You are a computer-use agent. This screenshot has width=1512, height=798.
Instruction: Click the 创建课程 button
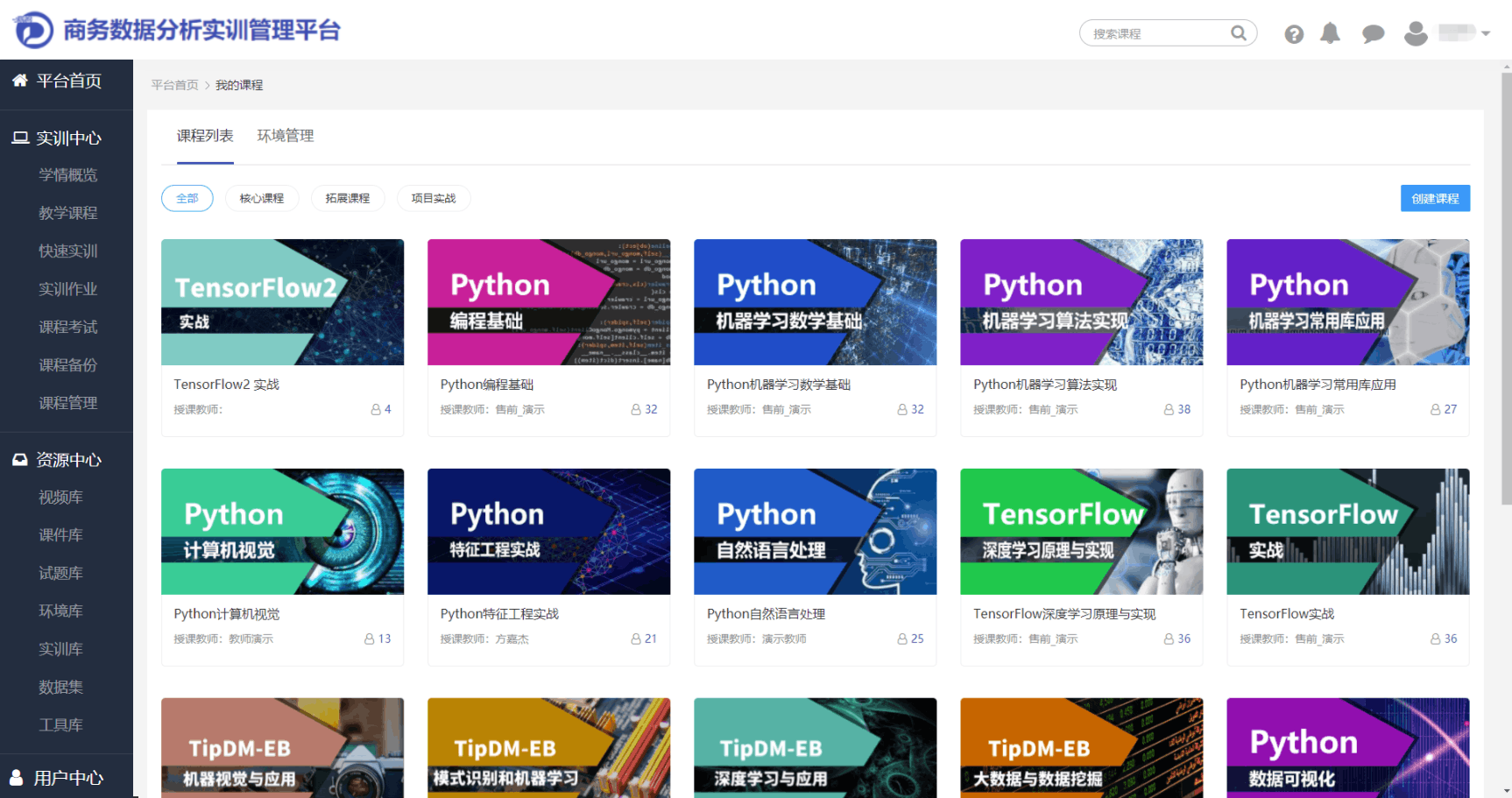(x=1435, y=198)
